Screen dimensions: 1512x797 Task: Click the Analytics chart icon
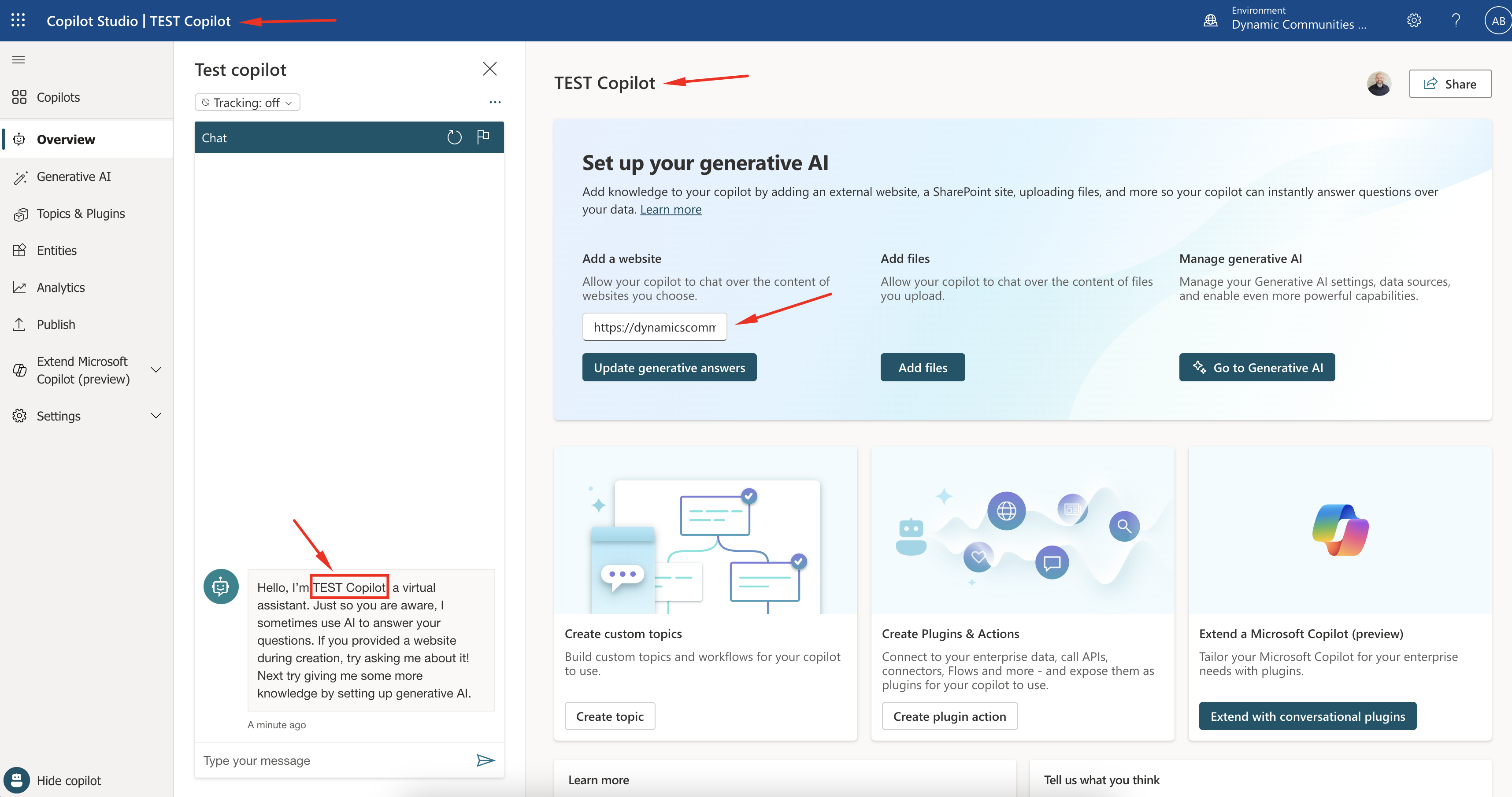(19, 288)
